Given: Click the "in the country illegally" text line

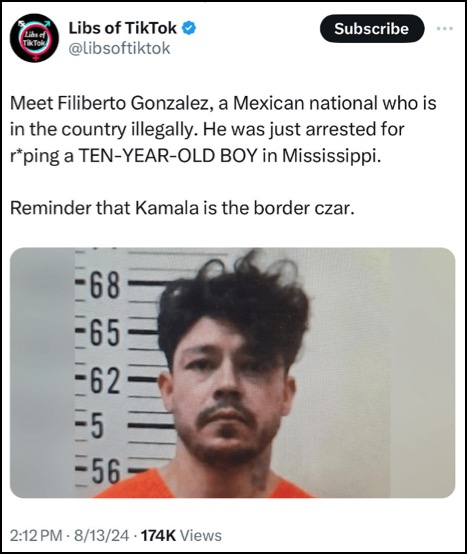Looking at the screenshot, I should [x=207, y=130].
